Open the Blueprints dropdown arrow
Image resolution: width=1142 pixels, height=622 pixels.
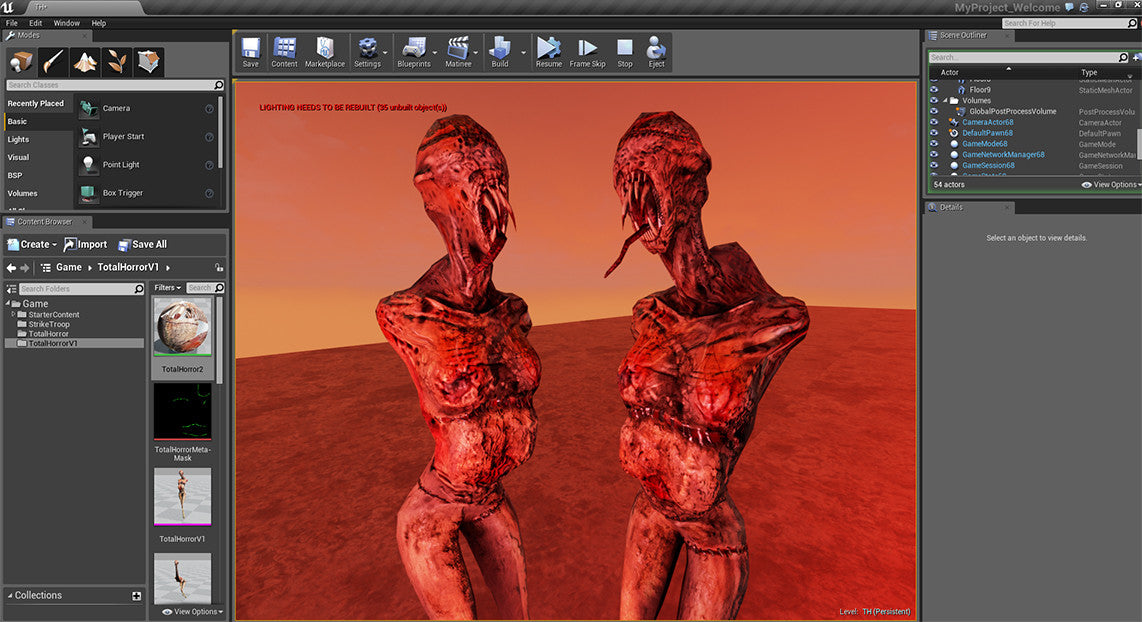[x=435, y=52]
